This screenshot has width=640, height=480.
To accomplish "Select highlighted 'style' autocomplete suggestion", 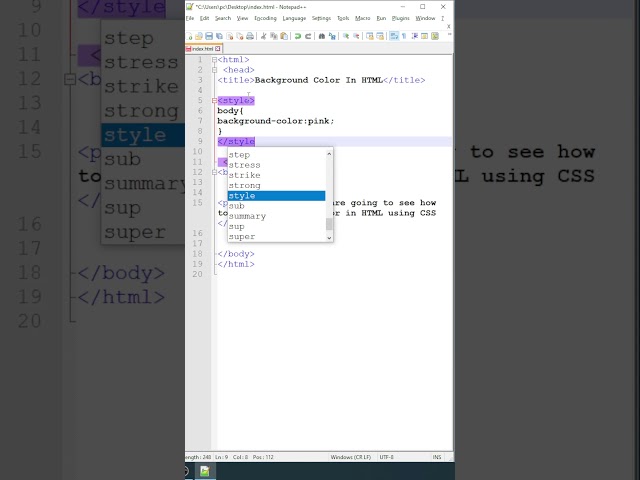I will pyautogui.click(x=276, y=196).
